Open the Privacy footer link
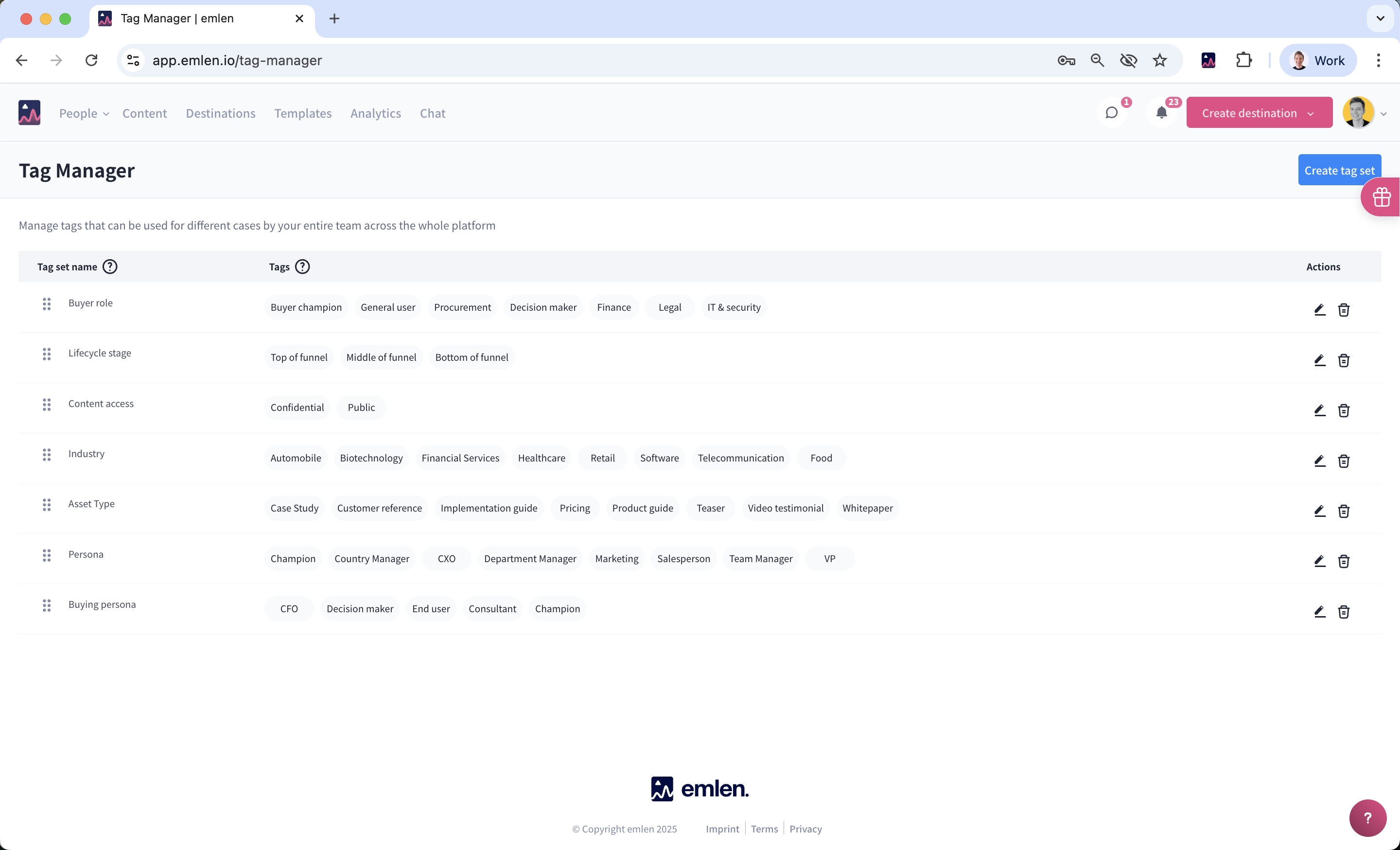This screenshot has height=850, width=1400. click(x=805, y=829)
